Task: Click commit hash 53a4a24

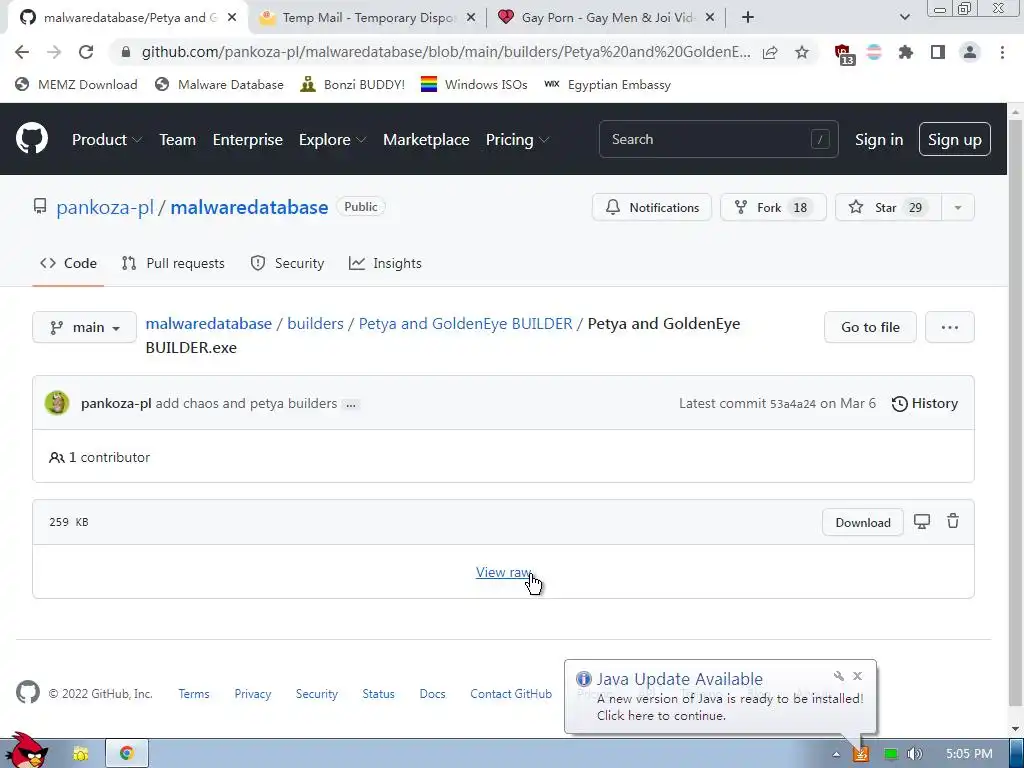Action: point(792,404)
